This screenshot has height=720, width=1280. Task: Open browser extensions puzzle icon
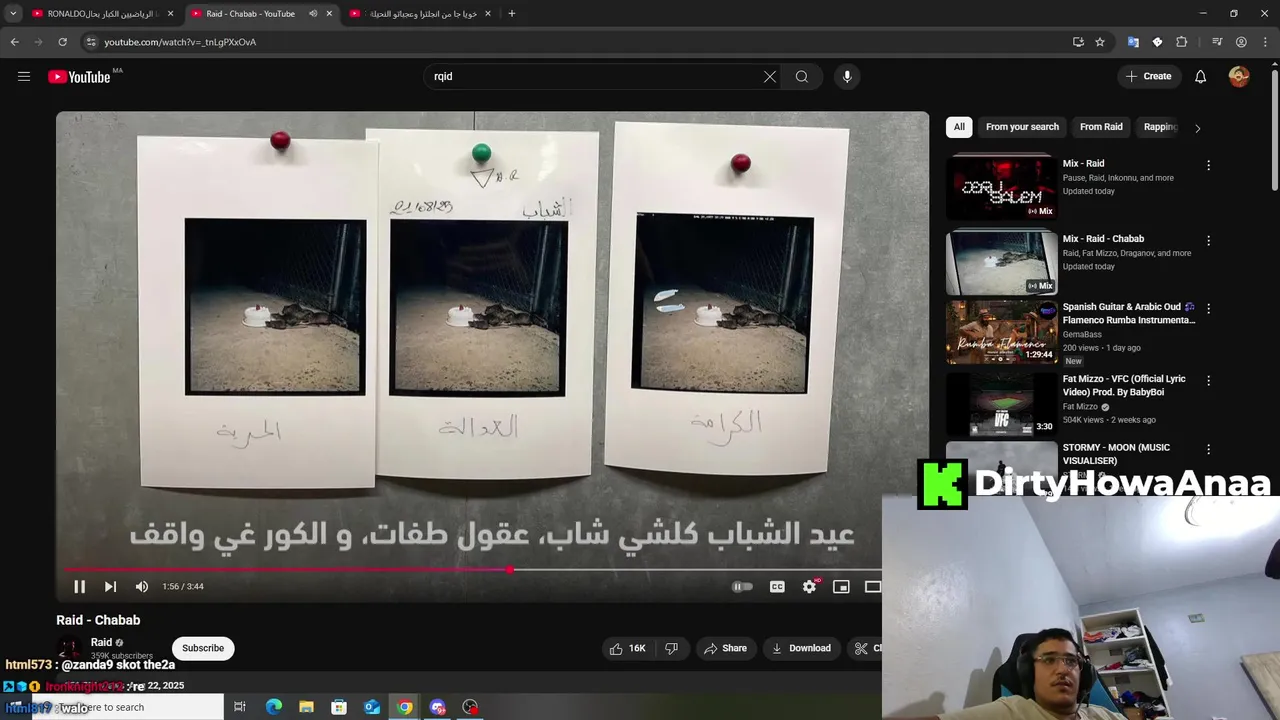click(1182, 42)
